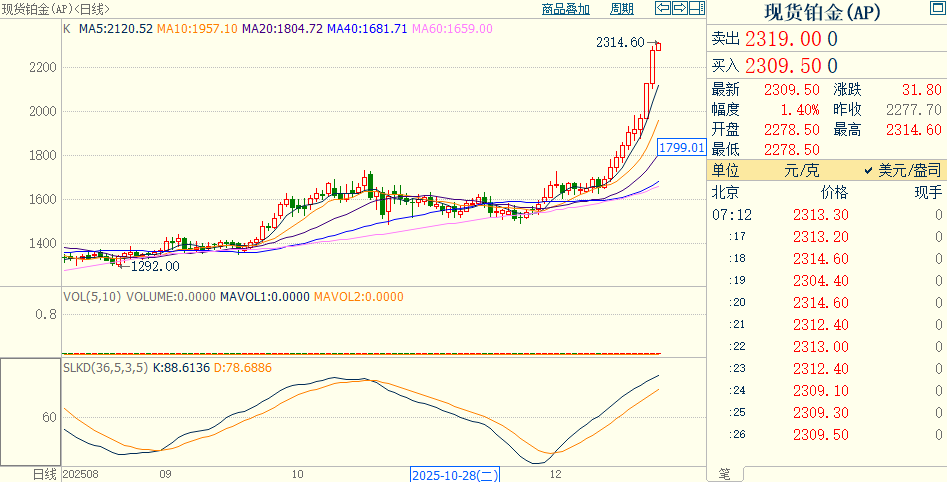Viewport: 947px width, 482px height.
Task: Select the 元/克 unit option
Action: [x=802, y=171]
